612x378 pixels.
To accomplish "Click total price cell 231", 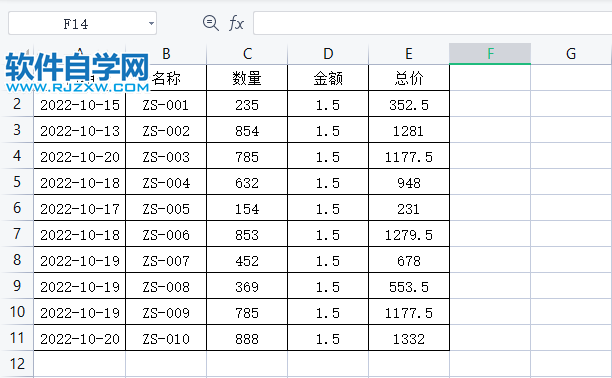I will (x=409, y=209).
